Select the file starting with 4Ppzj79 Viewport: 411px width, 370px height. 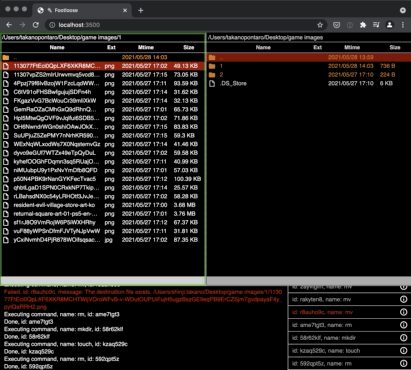tap(103, 83)
